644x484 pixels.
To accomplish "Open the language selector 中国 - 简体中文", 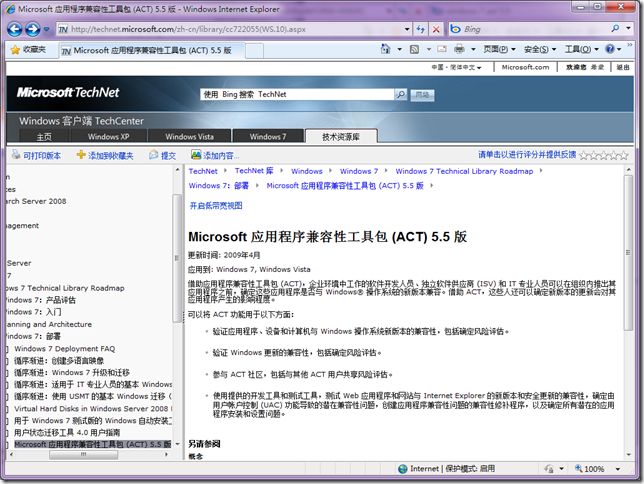I will point(456,67).
